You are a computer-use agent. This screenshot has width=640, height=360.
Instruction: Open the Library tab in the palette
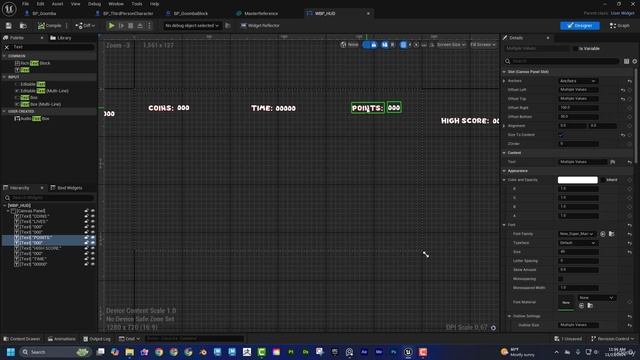tap(61, 38)
